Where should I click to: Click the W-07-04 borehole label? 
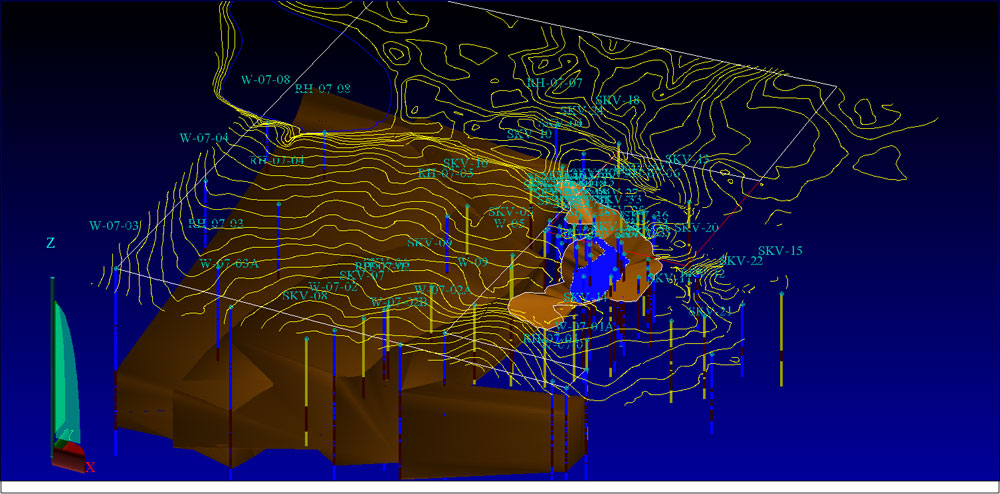(204, 138)
